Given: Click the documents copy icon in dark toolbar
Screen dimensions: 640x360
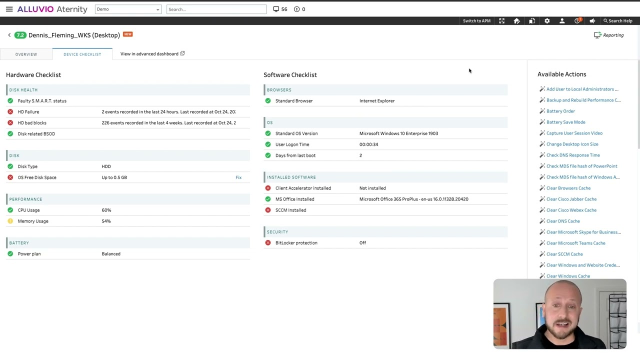Looking at the screenshot, I should point(532,21).
